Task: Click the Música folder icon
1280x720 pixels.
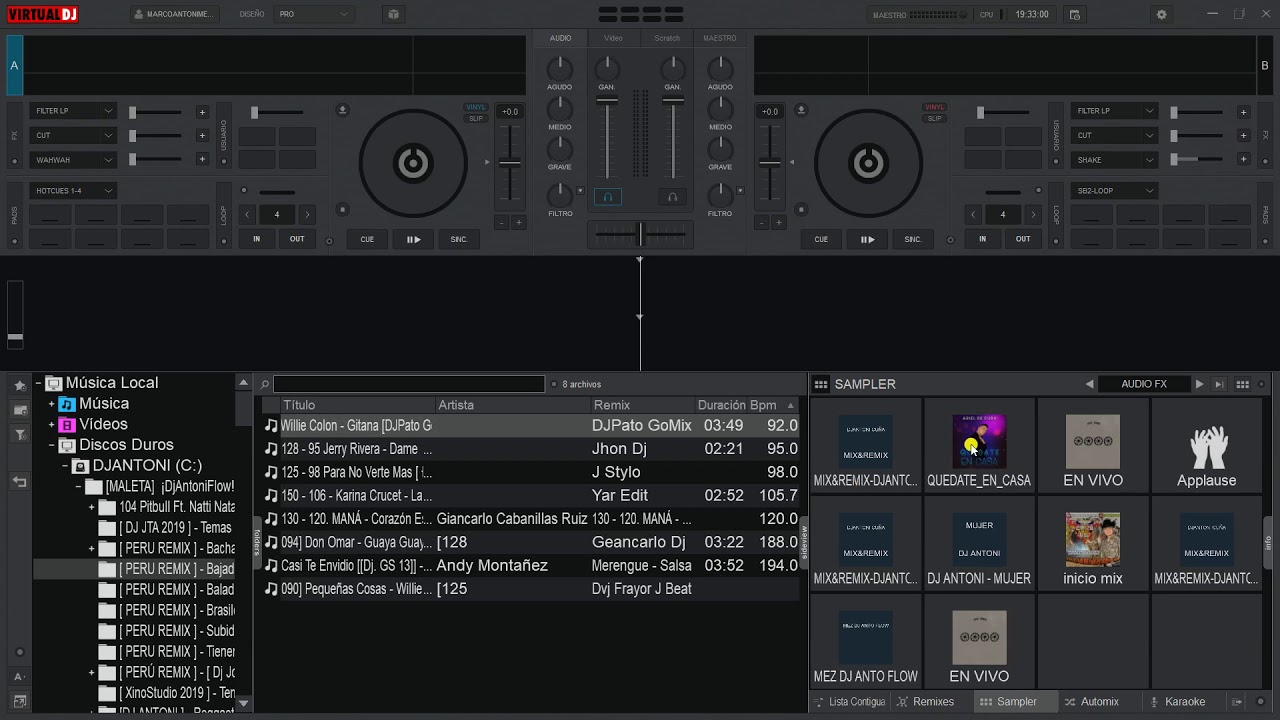Action: pos(67,404)
